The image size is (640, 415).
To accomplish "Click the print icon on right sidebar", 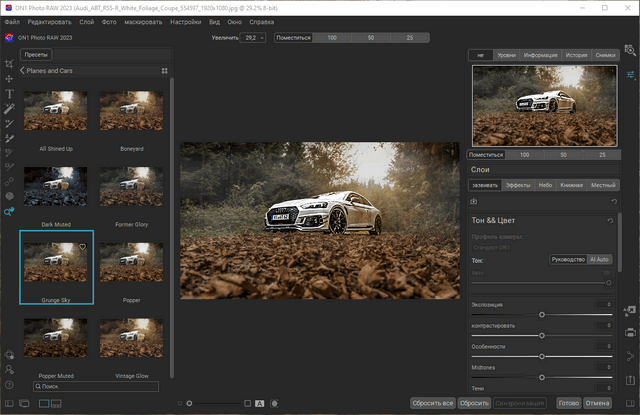I will 631,332.
